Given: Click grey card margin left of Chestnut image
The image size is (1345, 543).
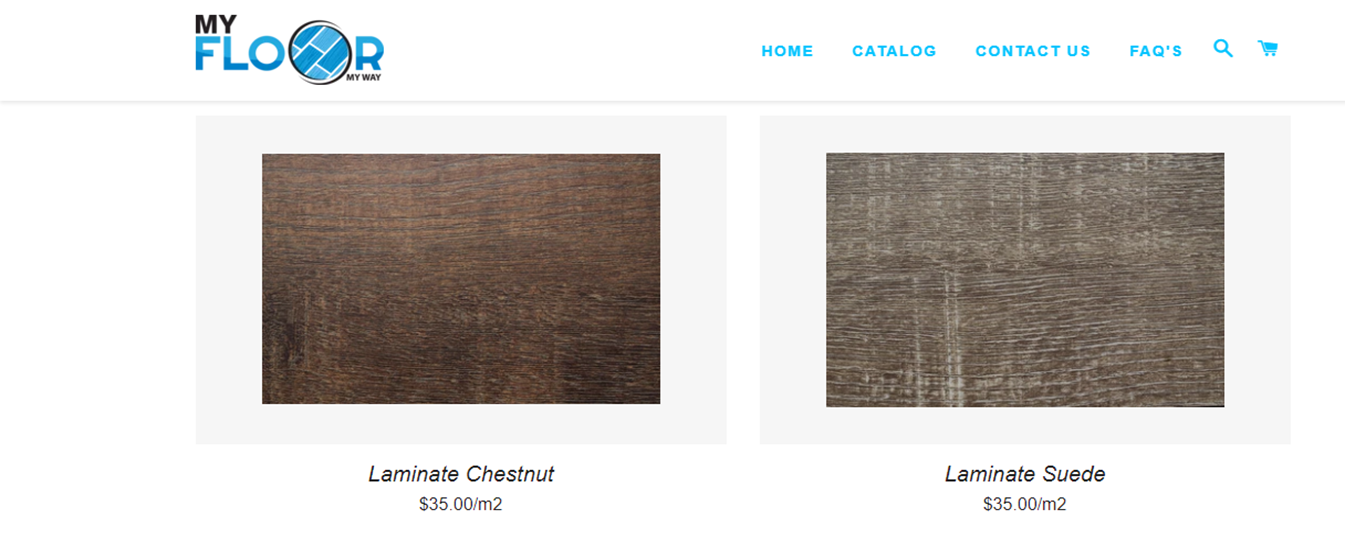Looking at the screenshot, I should [229, 279].
